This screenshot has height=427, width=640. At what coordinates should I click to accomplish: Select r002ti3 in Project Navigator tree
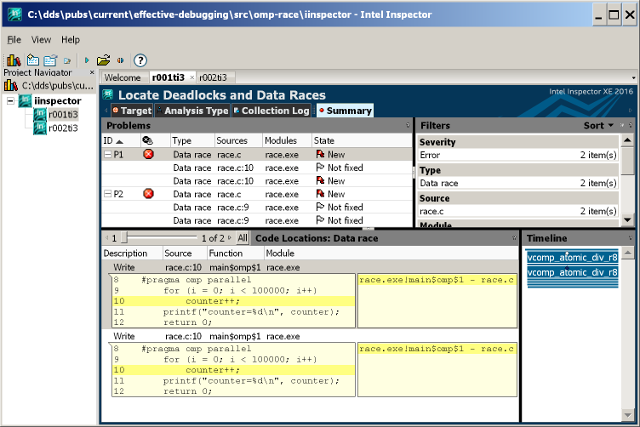click(63, 128)
